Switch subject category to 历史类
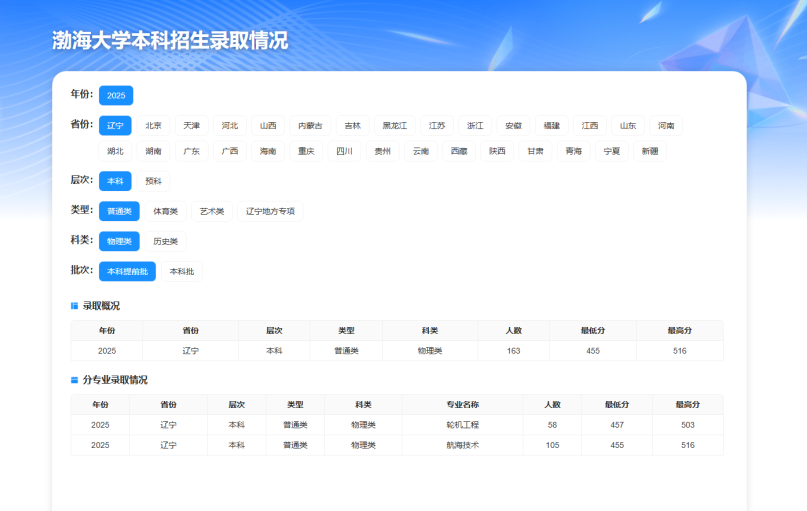The width and height of the screenshot is (807, 511). point(165,241)
